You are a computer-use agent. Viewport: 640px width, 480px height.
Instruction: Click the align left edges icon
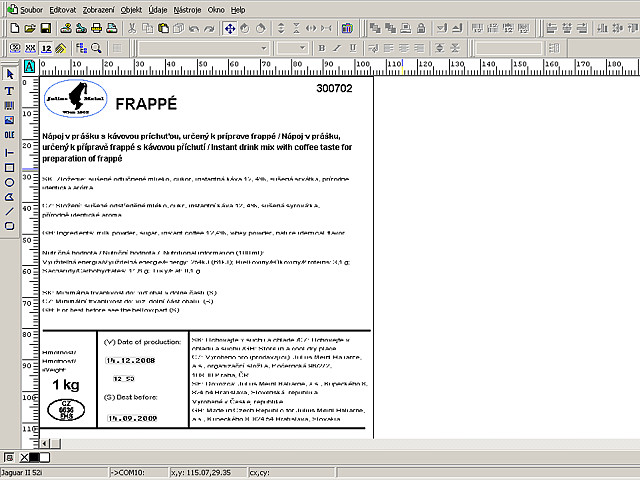pos(552,28)
